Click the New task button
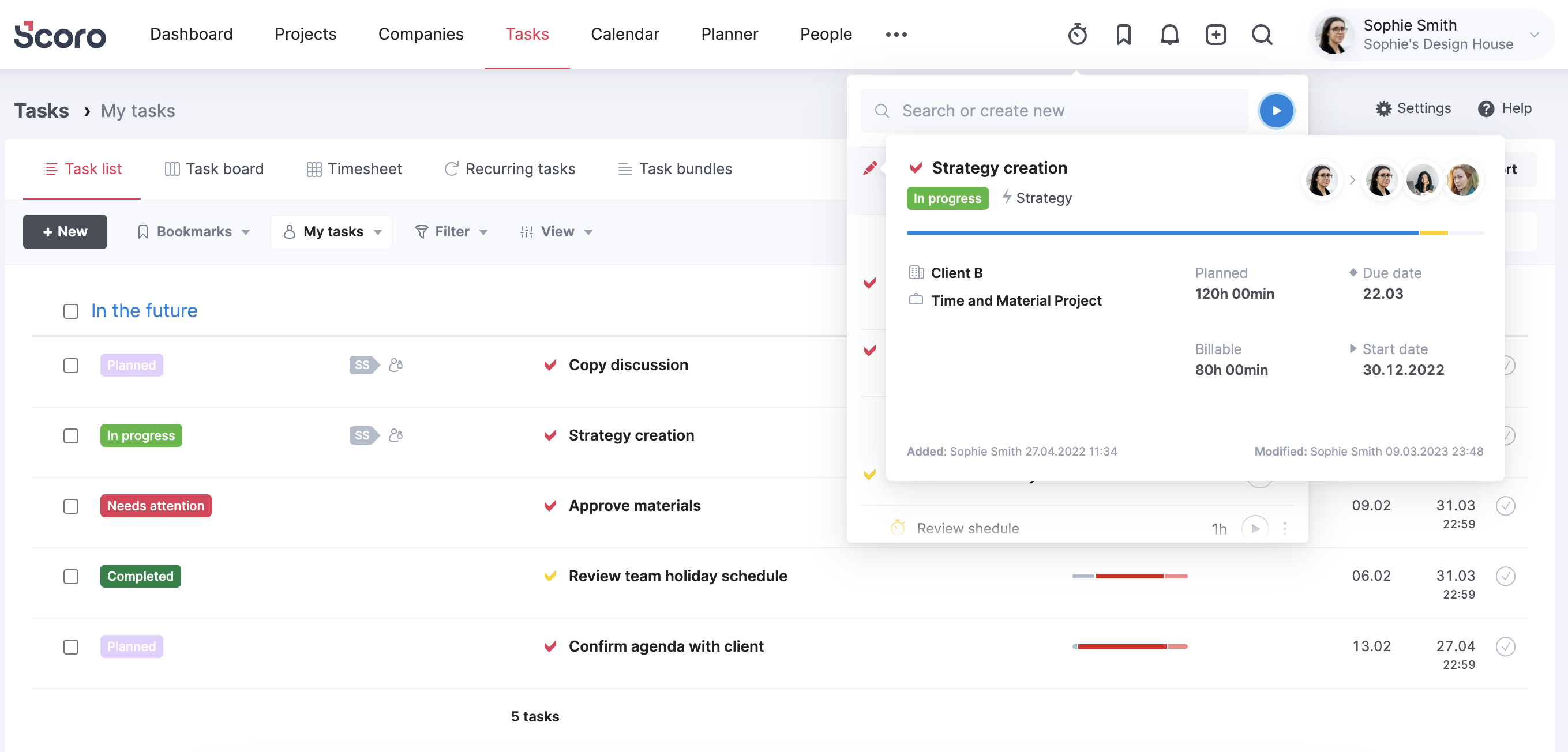The height and width of the screenshot is (752, 1568). tap(65, 232)
